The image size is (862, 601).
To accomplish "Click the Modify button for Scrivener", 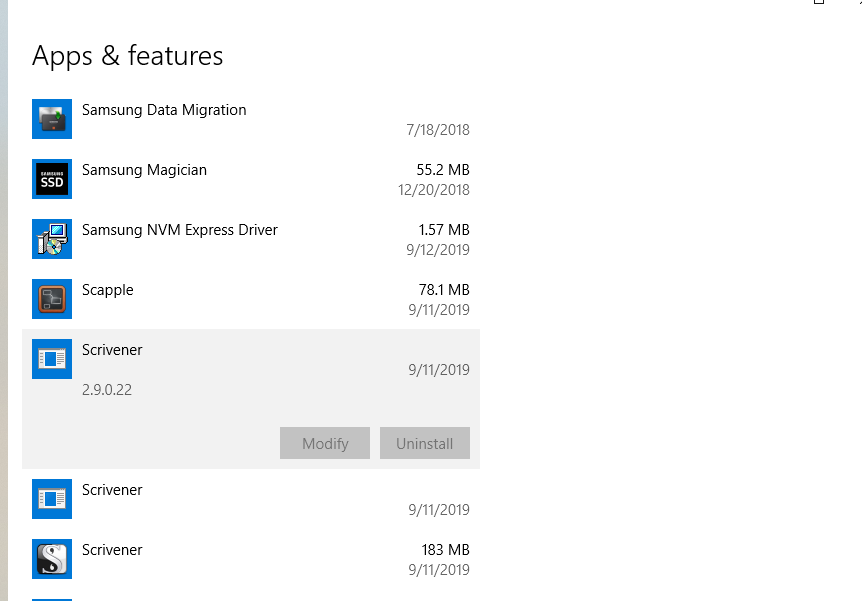I will pos(324,443).
